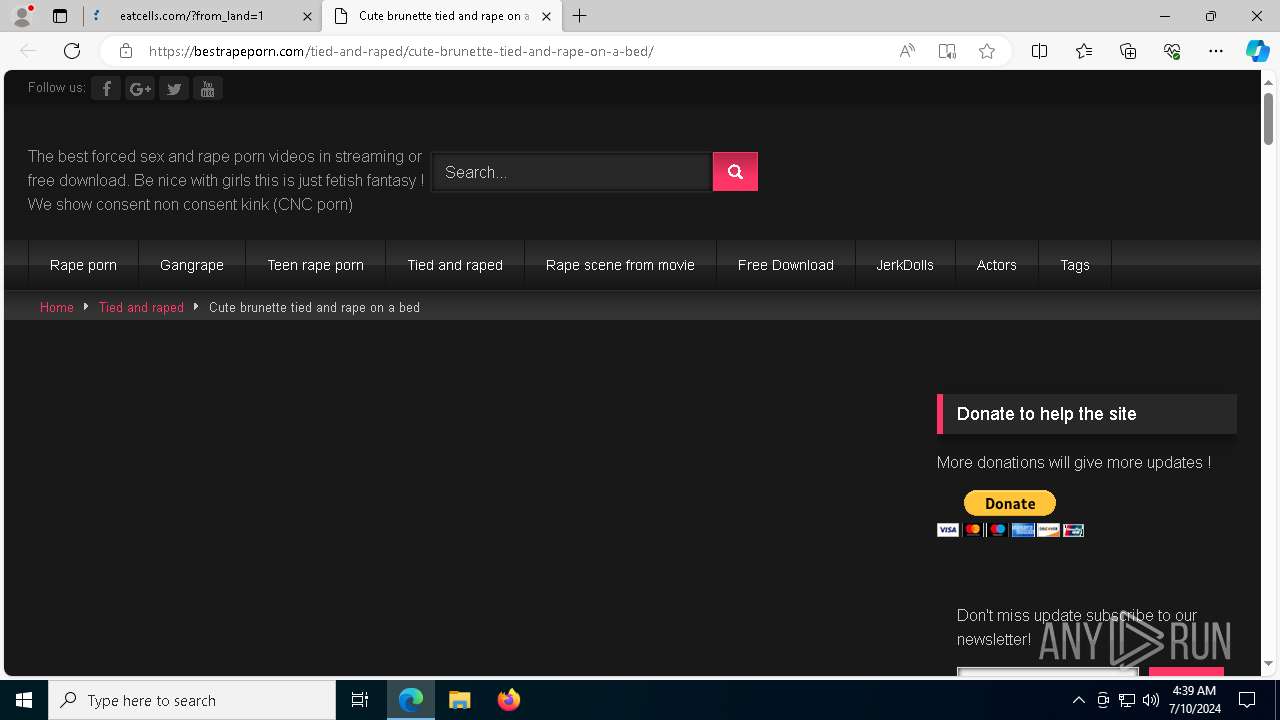Open the browser profile icon

22,16
